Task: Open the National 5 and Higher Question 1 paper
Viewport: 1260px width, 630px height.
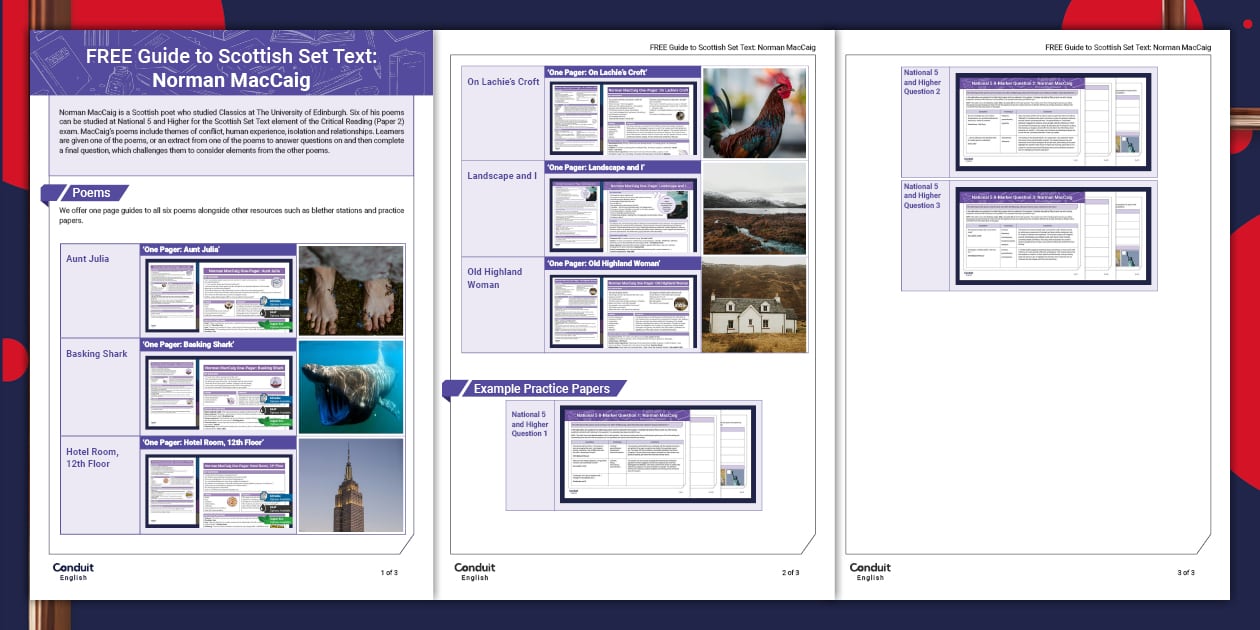Action: pyautogui.click(x=657, y=455)
